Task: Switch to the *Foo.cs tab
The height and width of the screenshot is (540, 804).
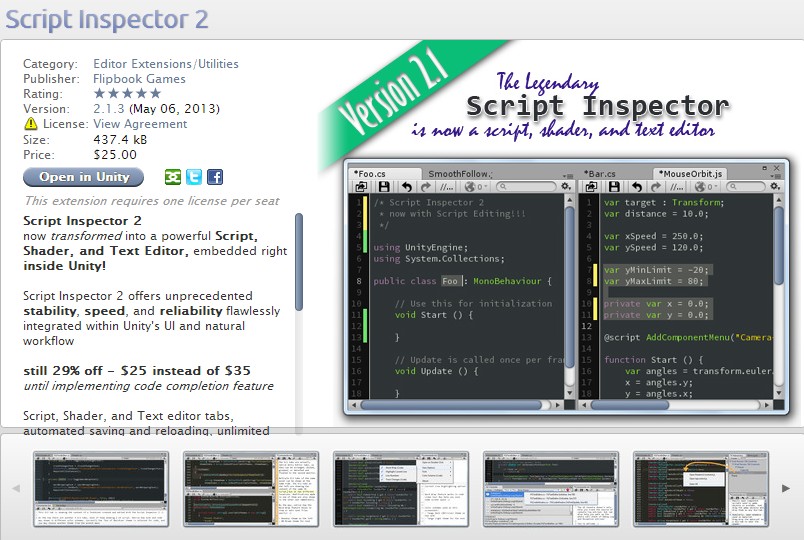Action: pyautogui.click(x=384, y=173)
